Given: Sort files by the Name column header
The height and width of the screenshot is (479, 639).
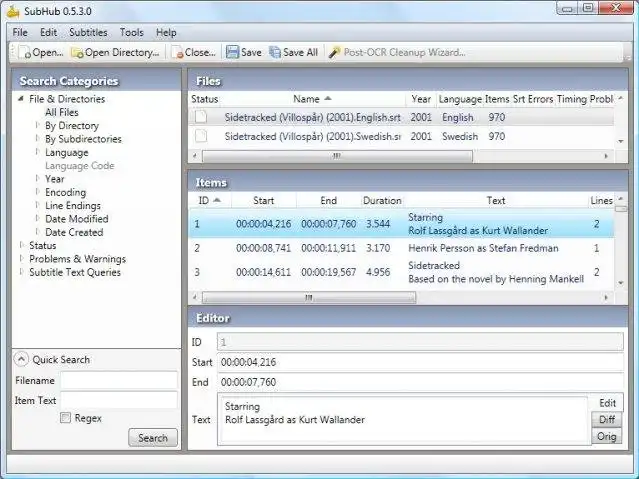Looking at the screenshot, I should 312,99.
